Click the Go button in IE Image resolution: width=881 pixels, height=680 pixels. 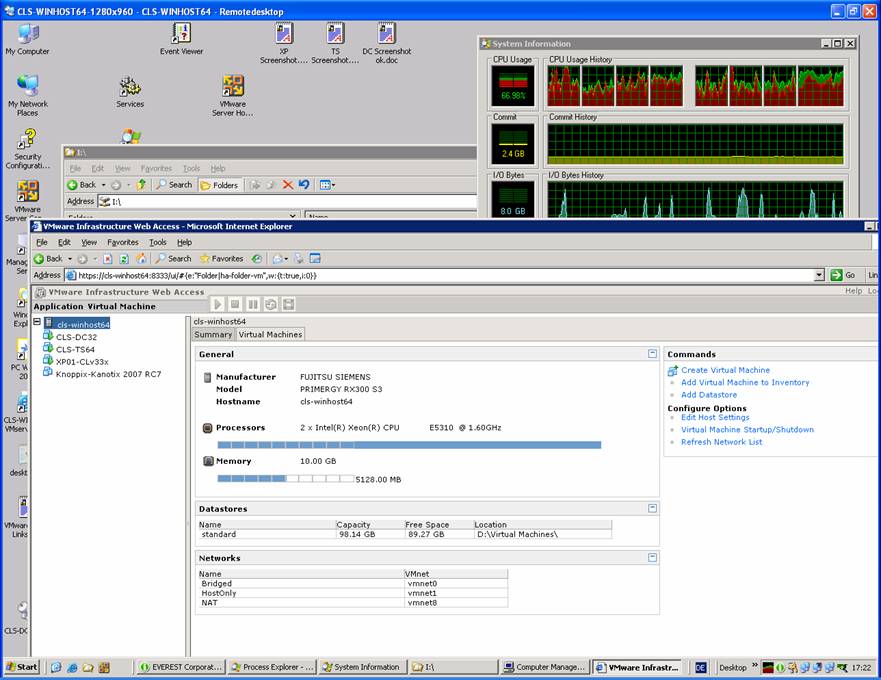pos(843,275)
